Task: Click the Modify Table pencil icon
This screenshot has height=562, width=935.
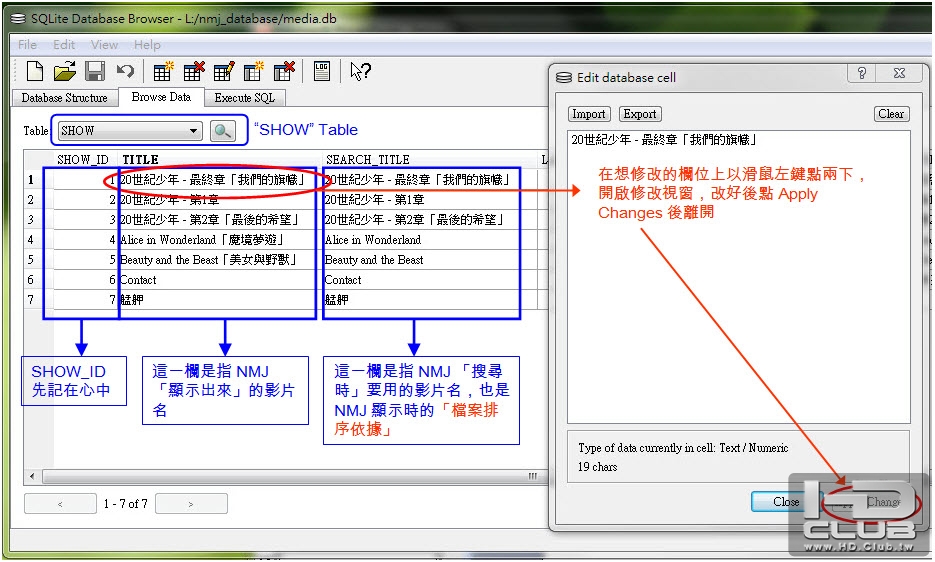Action: tap(224, 72)
